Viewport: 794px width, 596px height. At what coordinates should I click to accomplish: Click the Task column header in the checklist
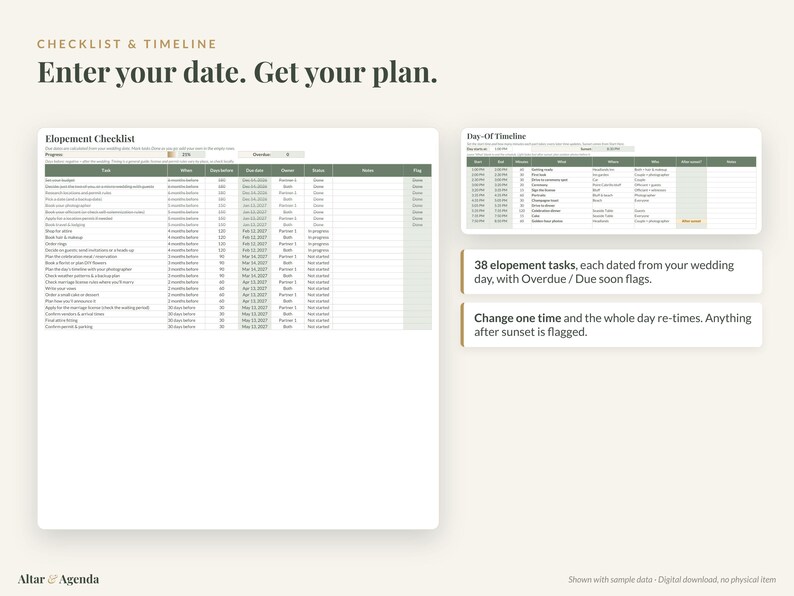click(x=106, y=170)
